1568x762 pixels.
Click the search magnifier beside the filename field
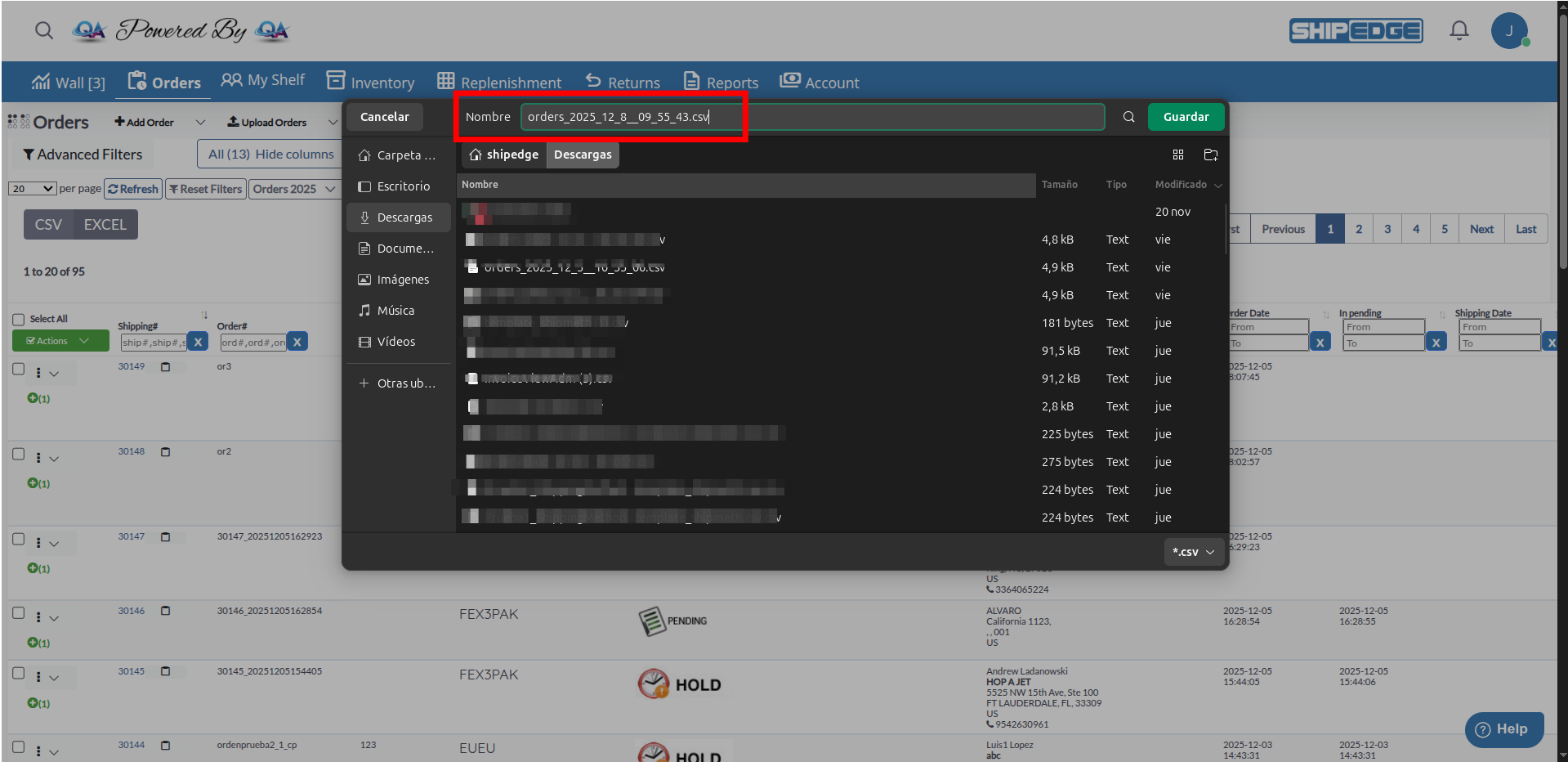coord(1128,116)
